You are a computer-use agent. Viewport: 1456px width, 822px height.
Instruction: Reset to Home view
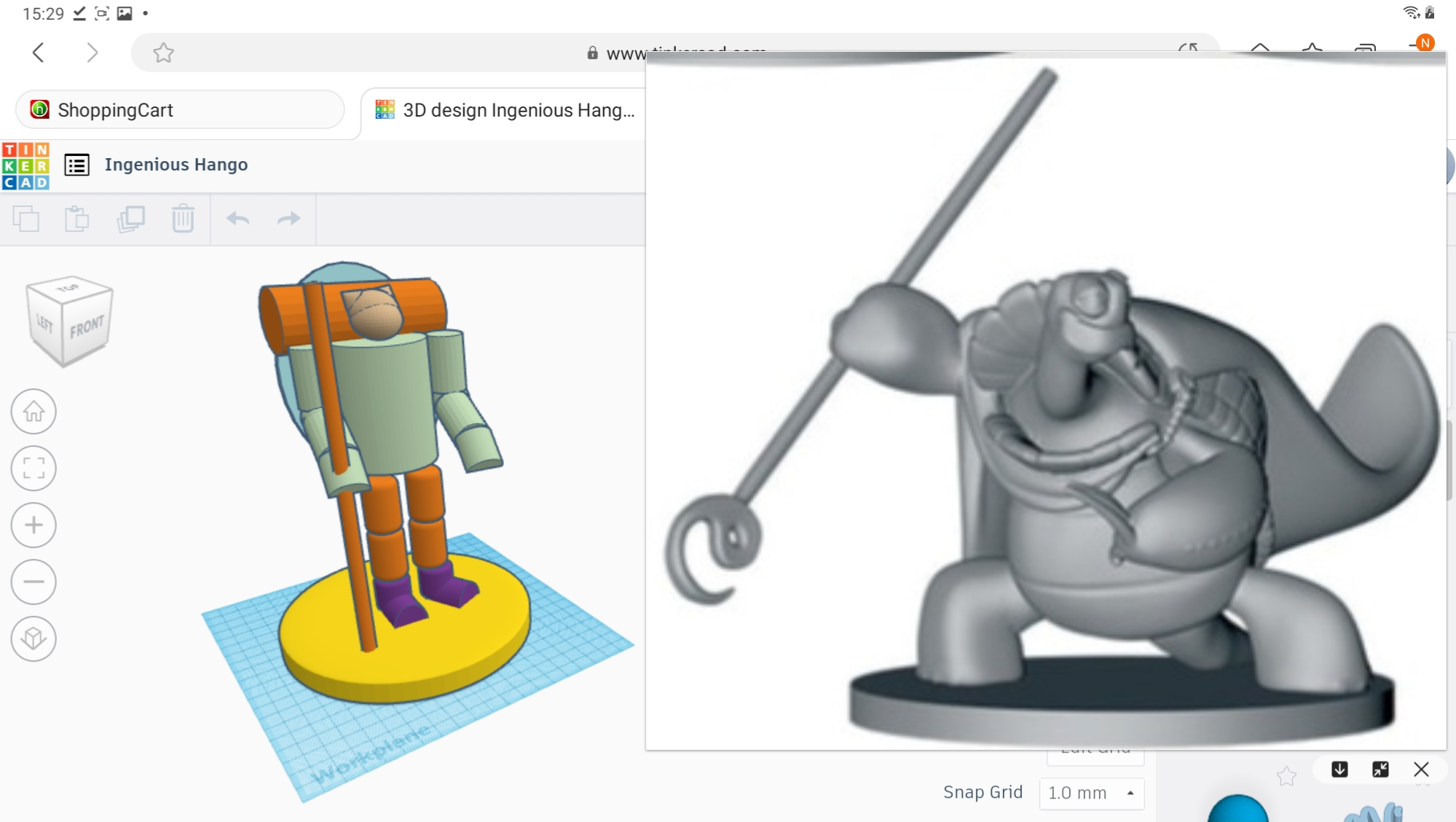pos(34,412)
